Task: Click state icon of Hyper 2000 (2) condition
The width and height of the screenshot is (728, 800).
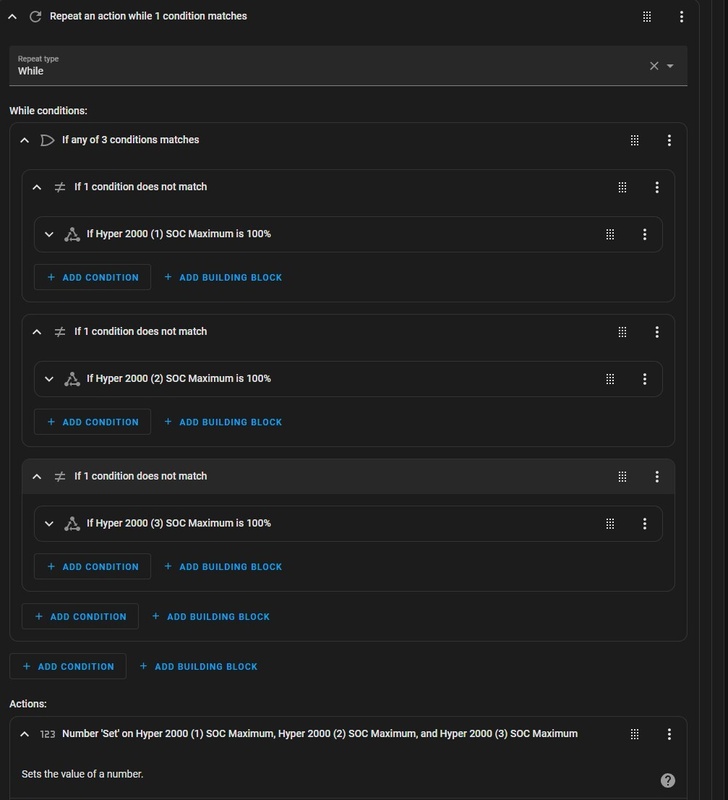Action: coord(72,379)
